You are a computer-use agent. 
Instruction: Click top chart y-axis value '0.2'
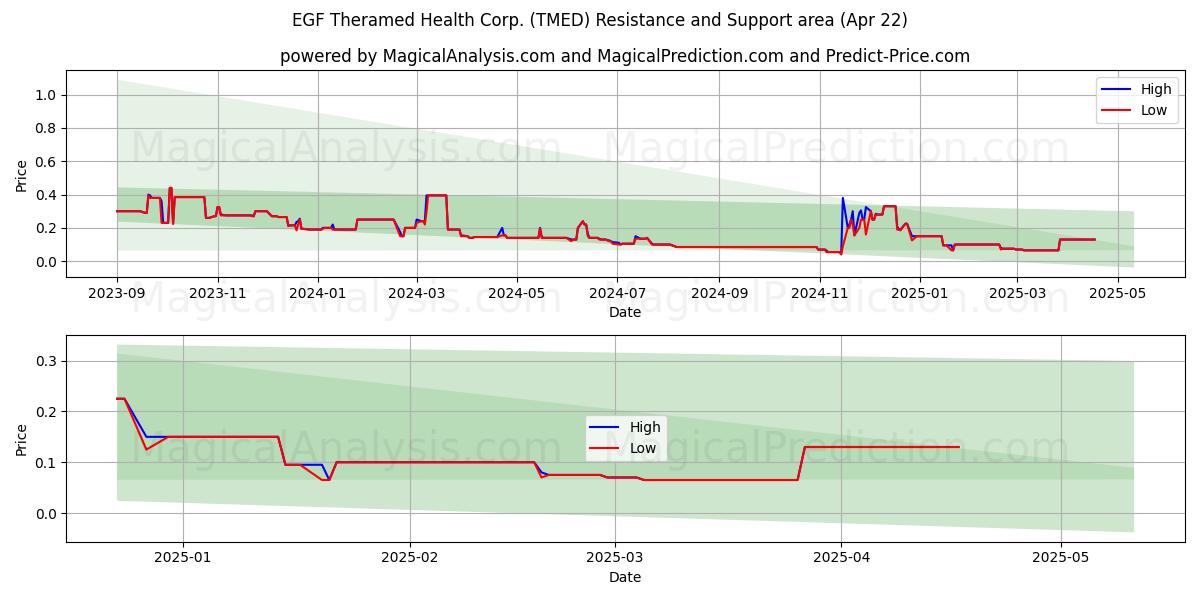tap(48, 228)
